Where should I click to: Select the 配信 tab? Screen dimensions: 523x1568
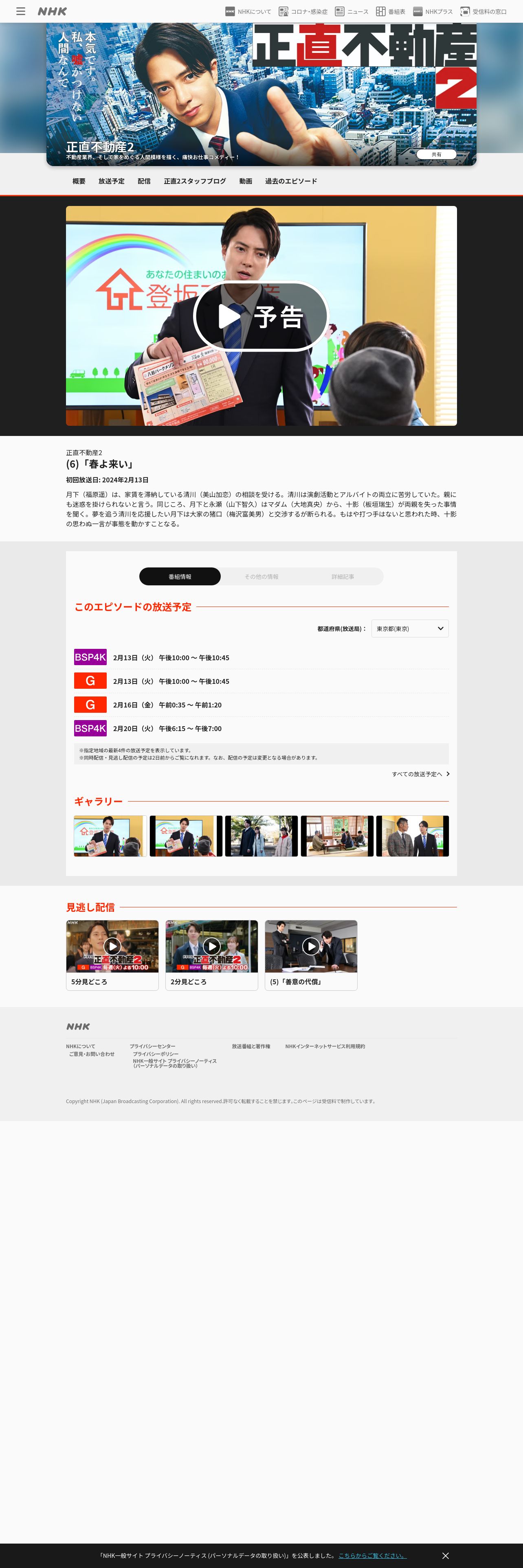tap(144, 181)
